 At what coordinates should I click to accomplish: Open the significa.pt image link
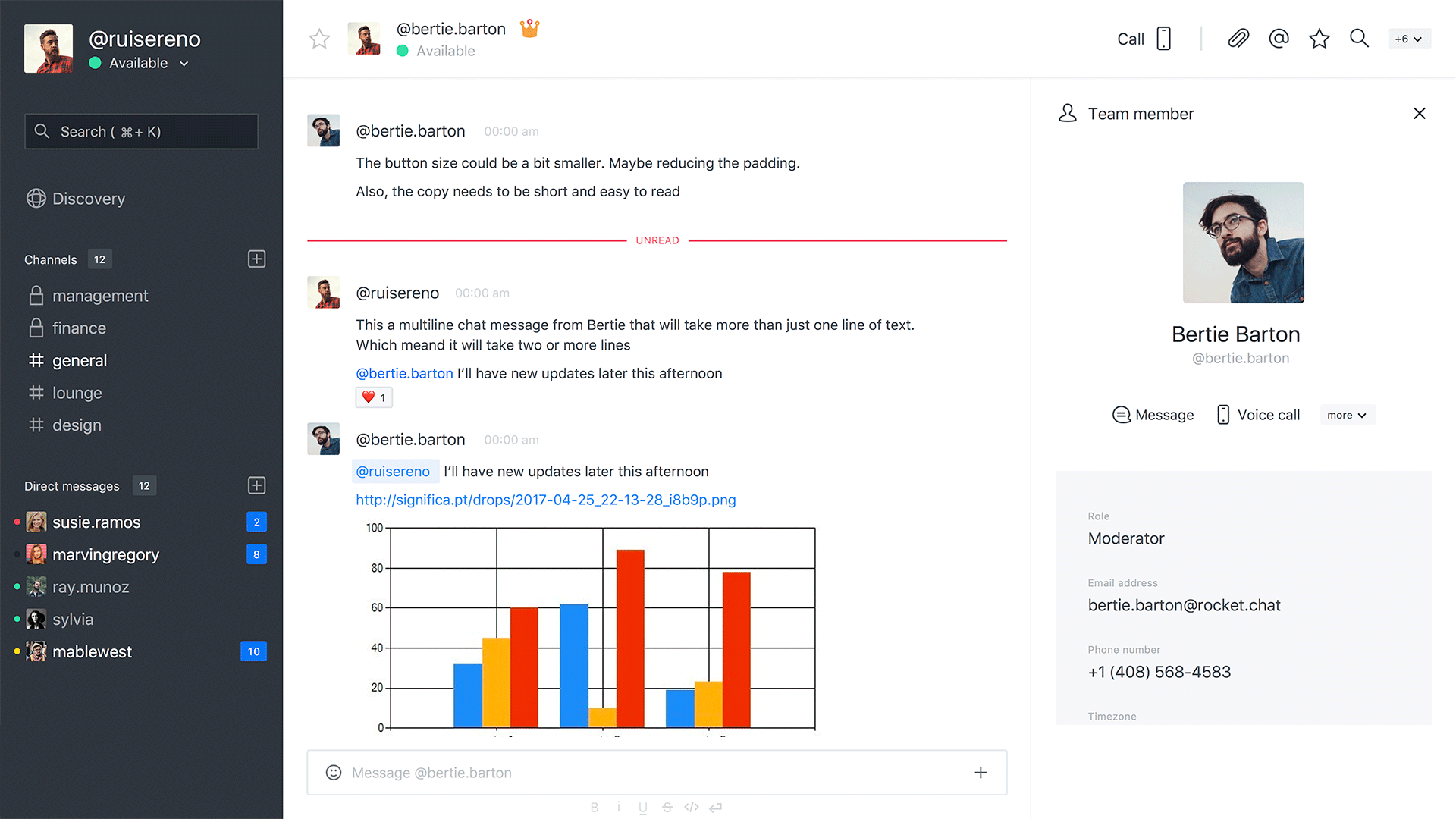(545, 500)
